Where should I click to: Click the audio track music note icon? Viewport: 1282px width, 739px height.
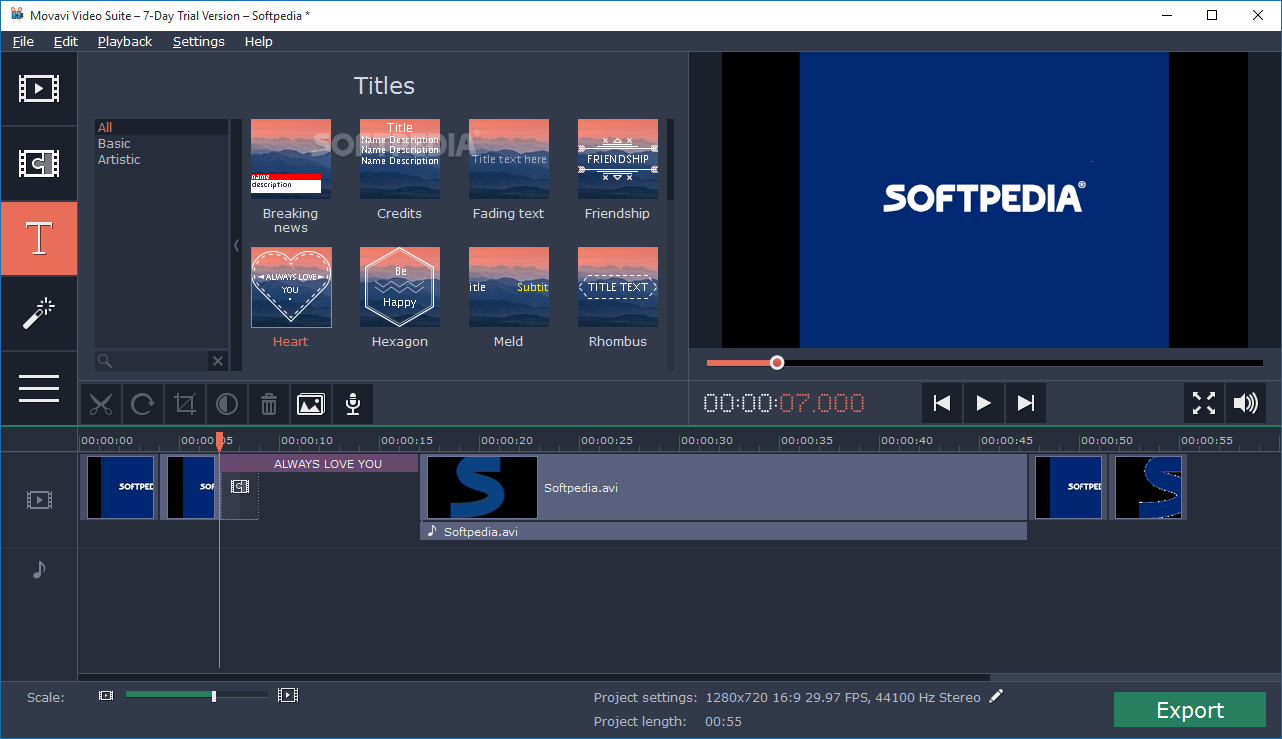(x=39, y=569)
